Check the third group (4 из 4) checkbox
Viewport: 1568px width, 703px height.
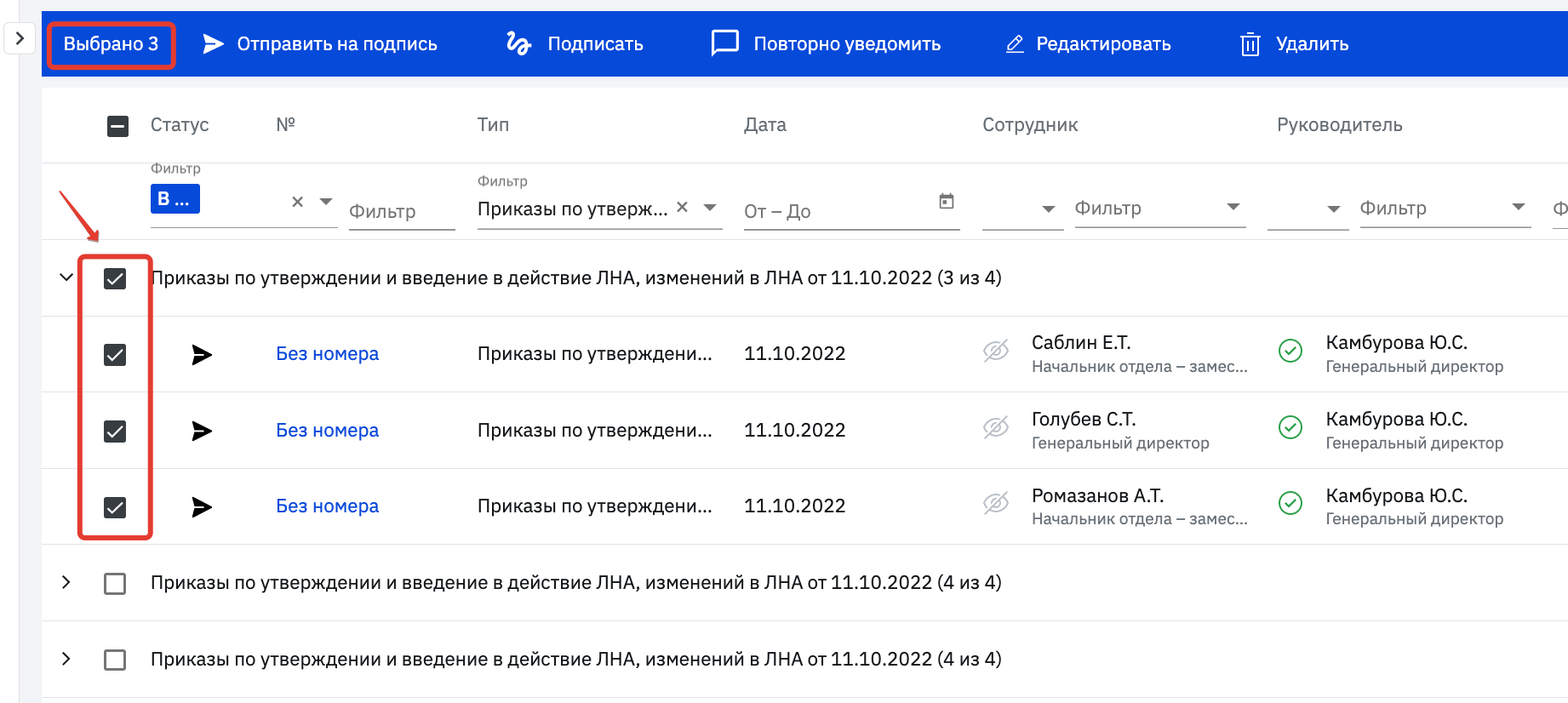point(115,660)
